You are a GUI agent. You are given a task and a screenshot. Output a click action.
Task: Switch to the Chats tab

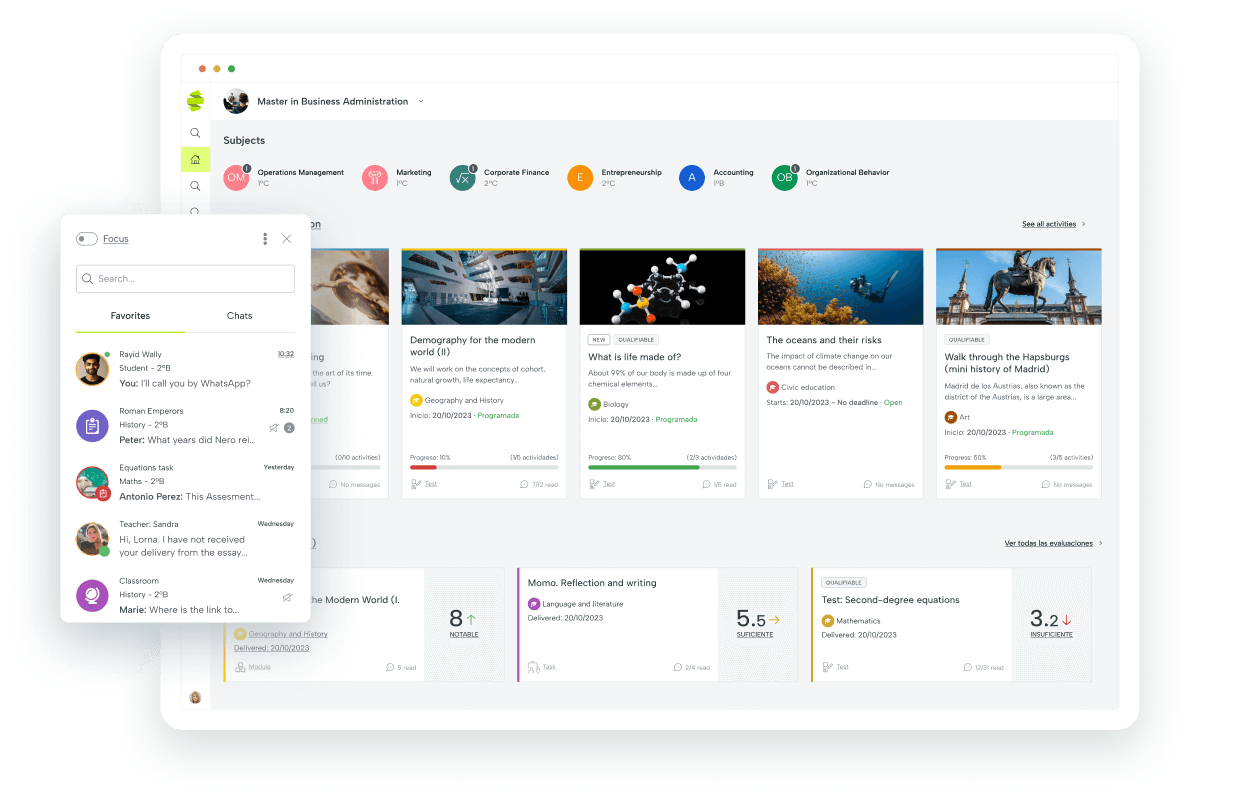(x=240, y=316)
